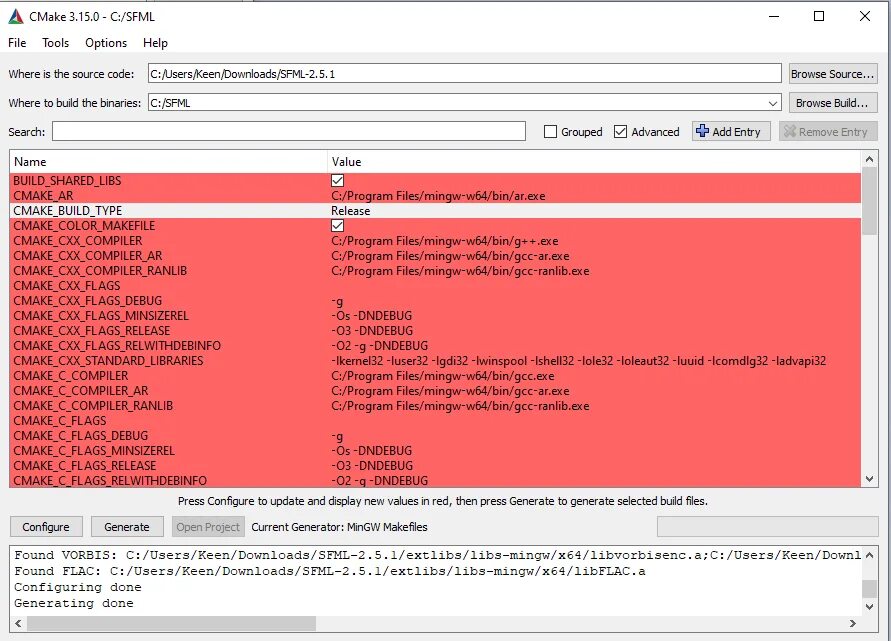Click the blue plus icon on Add Entry

[702, 131]
